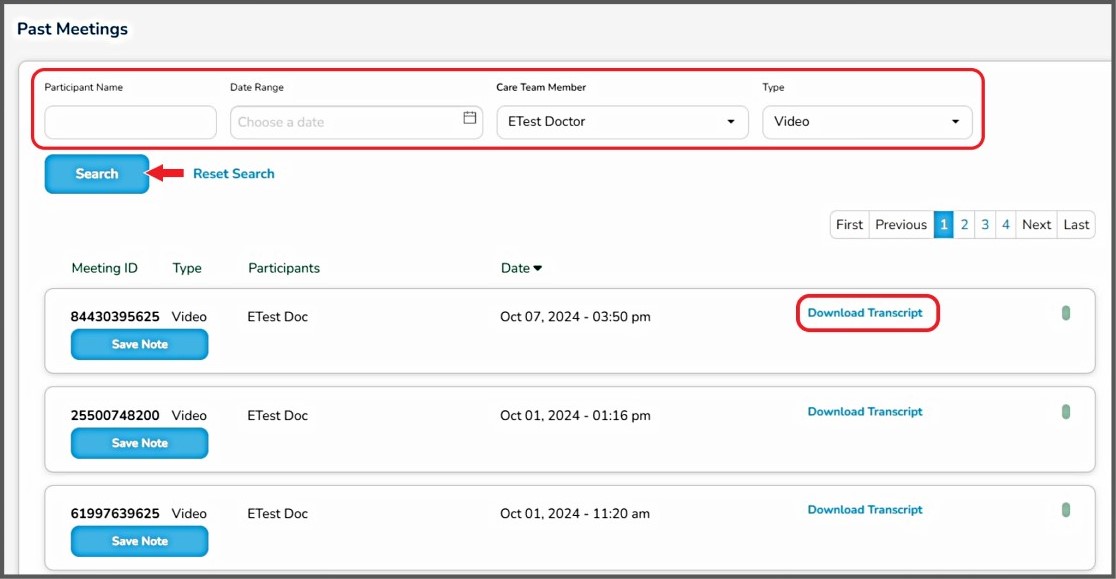1116x579 pixels.
Task: Click green status indicator for meeting 25500748200
Action: coord(1066,412)
